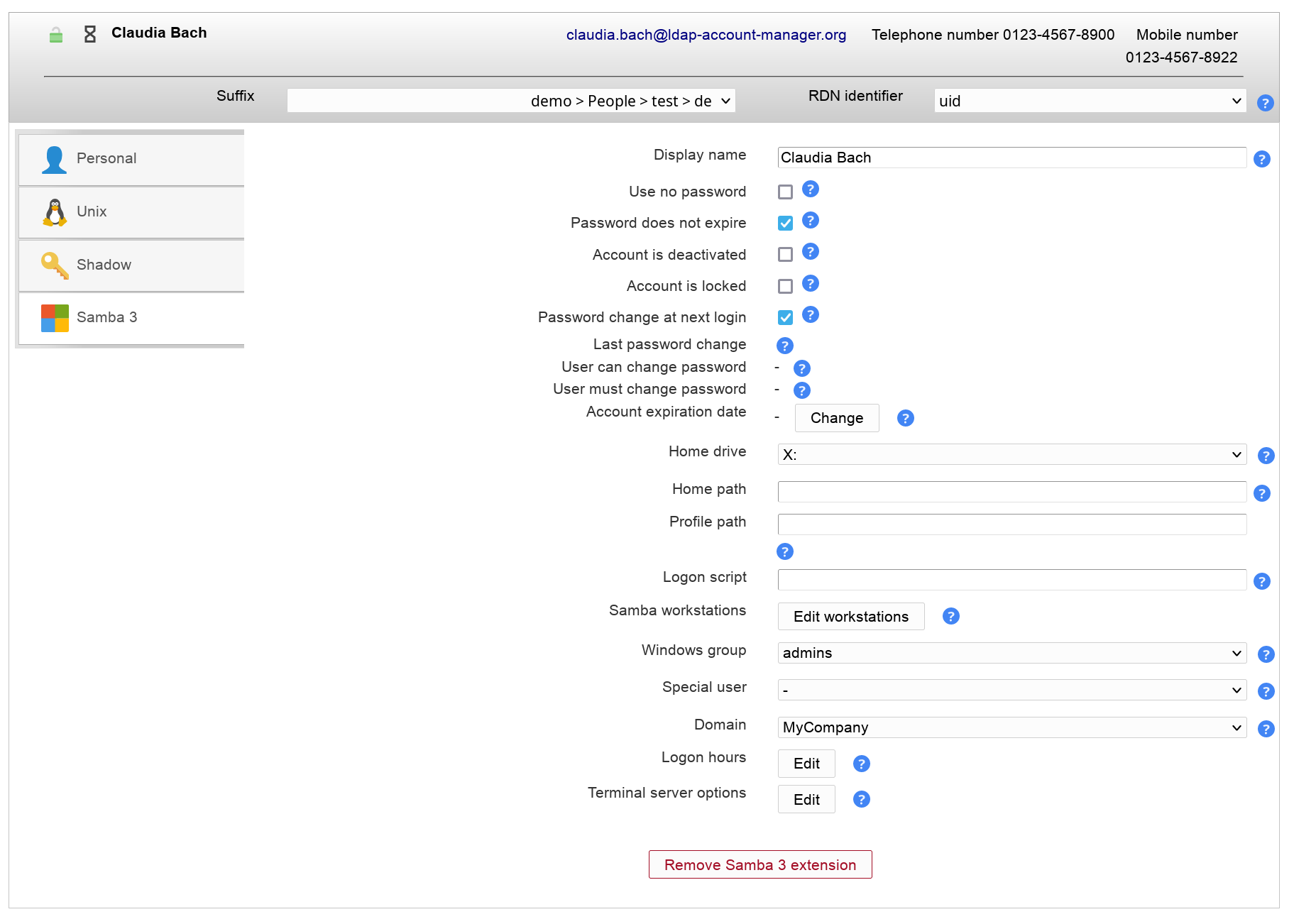Open the Suffix dropdown
The image size is (1294, 924).
[x=511, y=101]
